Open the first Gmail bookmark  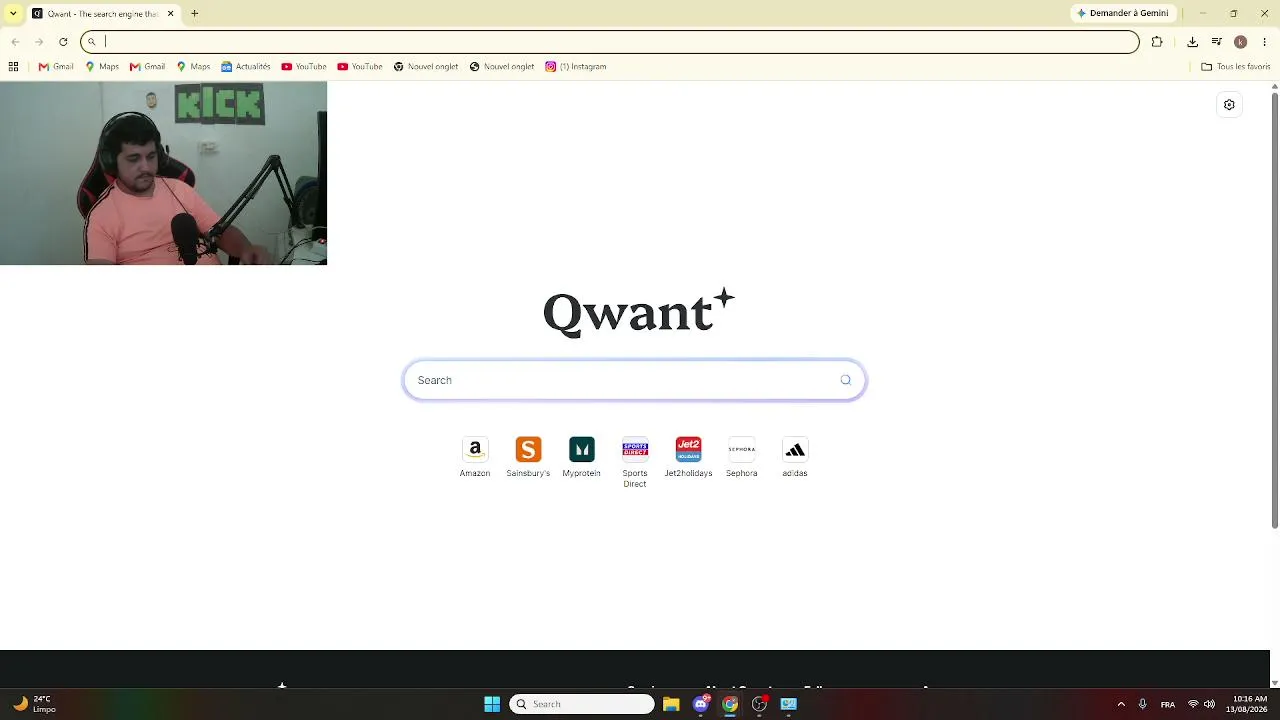[56, 67]
